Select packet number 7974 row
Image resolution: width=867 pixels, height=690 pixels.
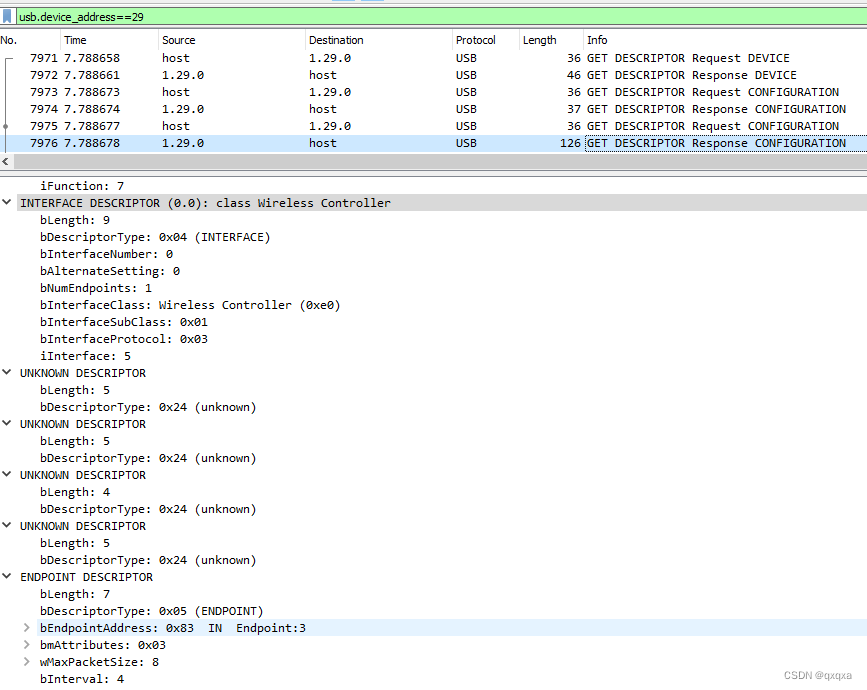coord(434,109)
